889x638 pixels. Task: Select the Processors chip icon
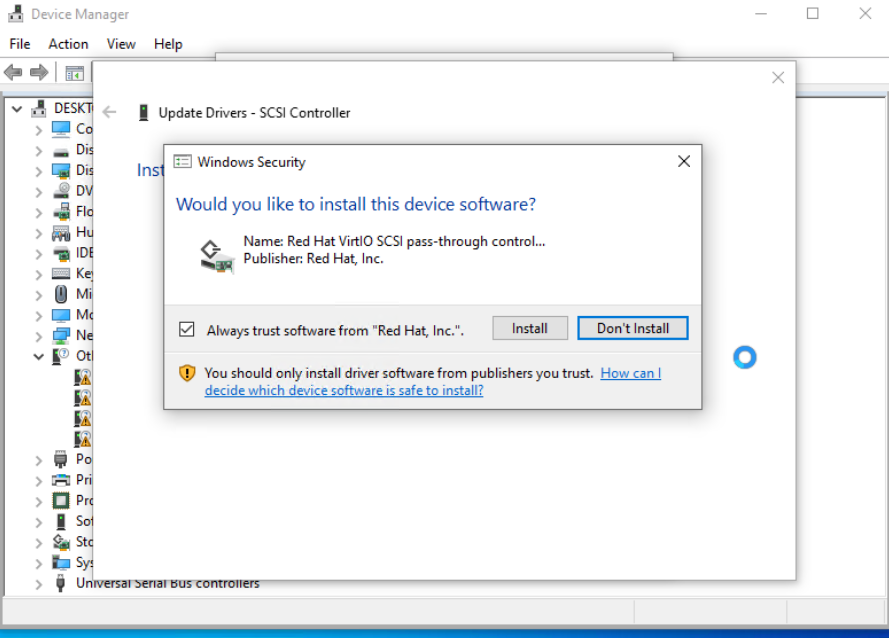tap(61, 500)
